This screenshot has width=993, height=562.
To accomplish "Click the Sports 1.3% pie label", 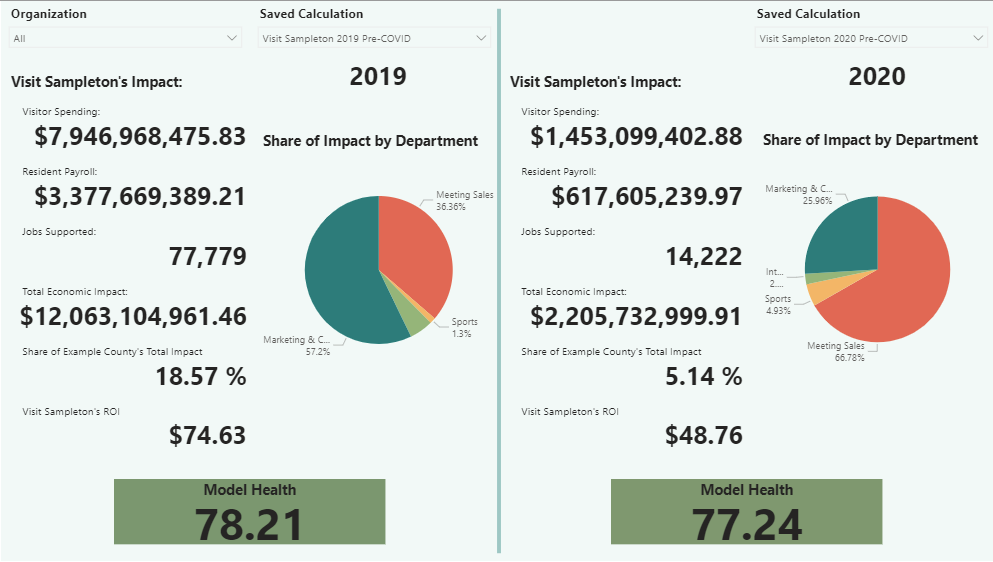I will click(464, 328).
